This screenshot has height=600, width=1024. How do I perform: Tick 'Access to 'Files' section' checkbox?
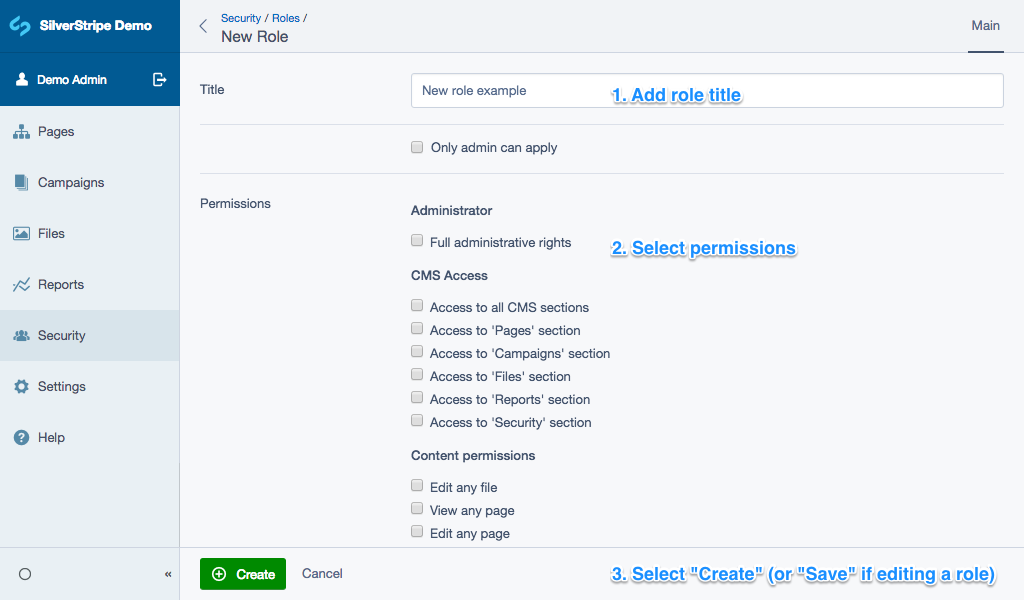[417, 375]
